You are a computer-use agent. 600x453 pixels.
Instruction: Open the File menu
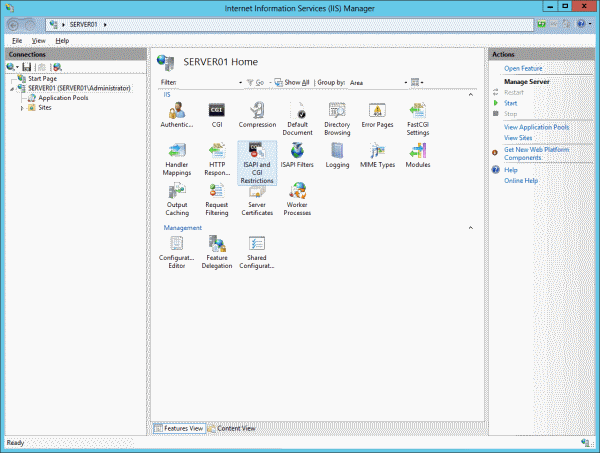[x=17, y=41]
